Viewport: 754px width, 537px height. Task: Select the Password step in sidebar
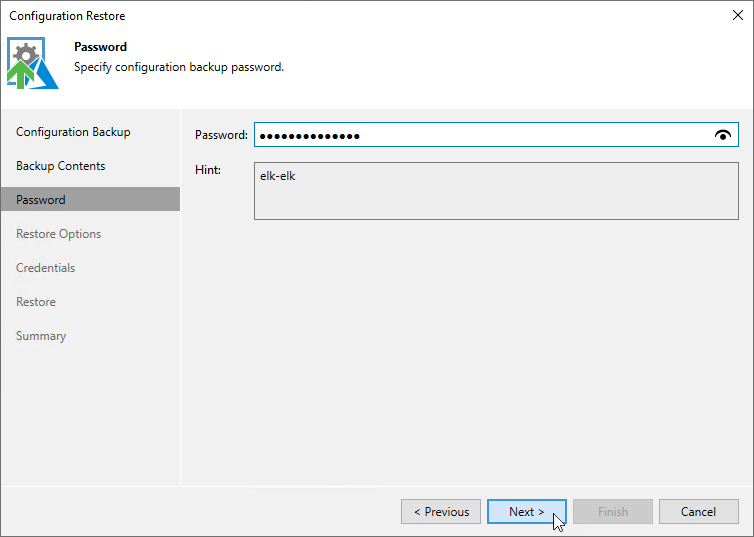click(x=90, y=200)
